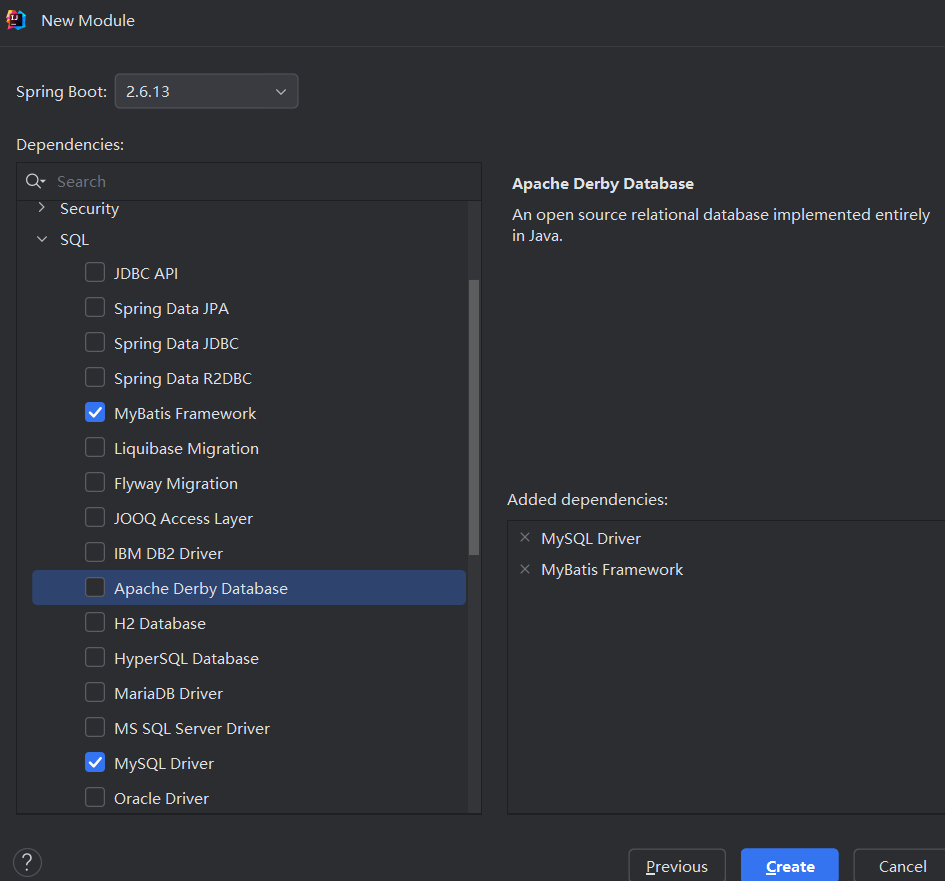Remove MyBatis Framework from added dependencies
The height and width of the screenshot is (881, 945).
pyautogui.click(x=525, y=569)
